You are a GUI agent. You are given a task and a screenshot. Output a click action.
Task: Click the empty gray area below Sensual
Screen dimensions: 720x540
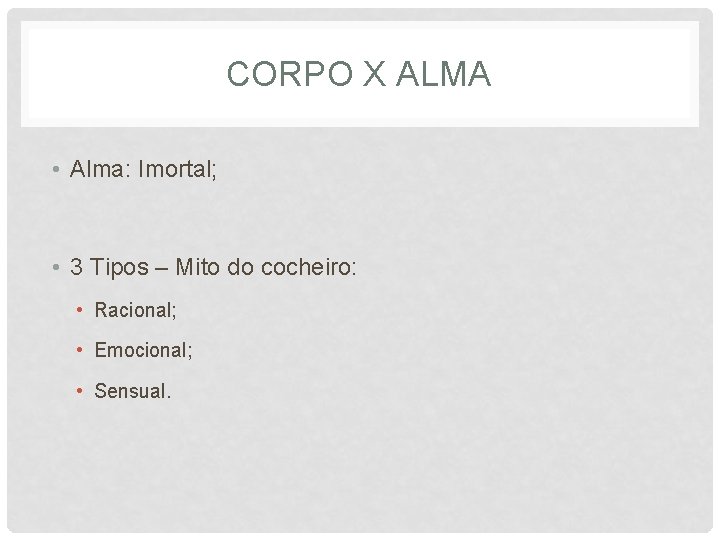[x=360, y=464]
